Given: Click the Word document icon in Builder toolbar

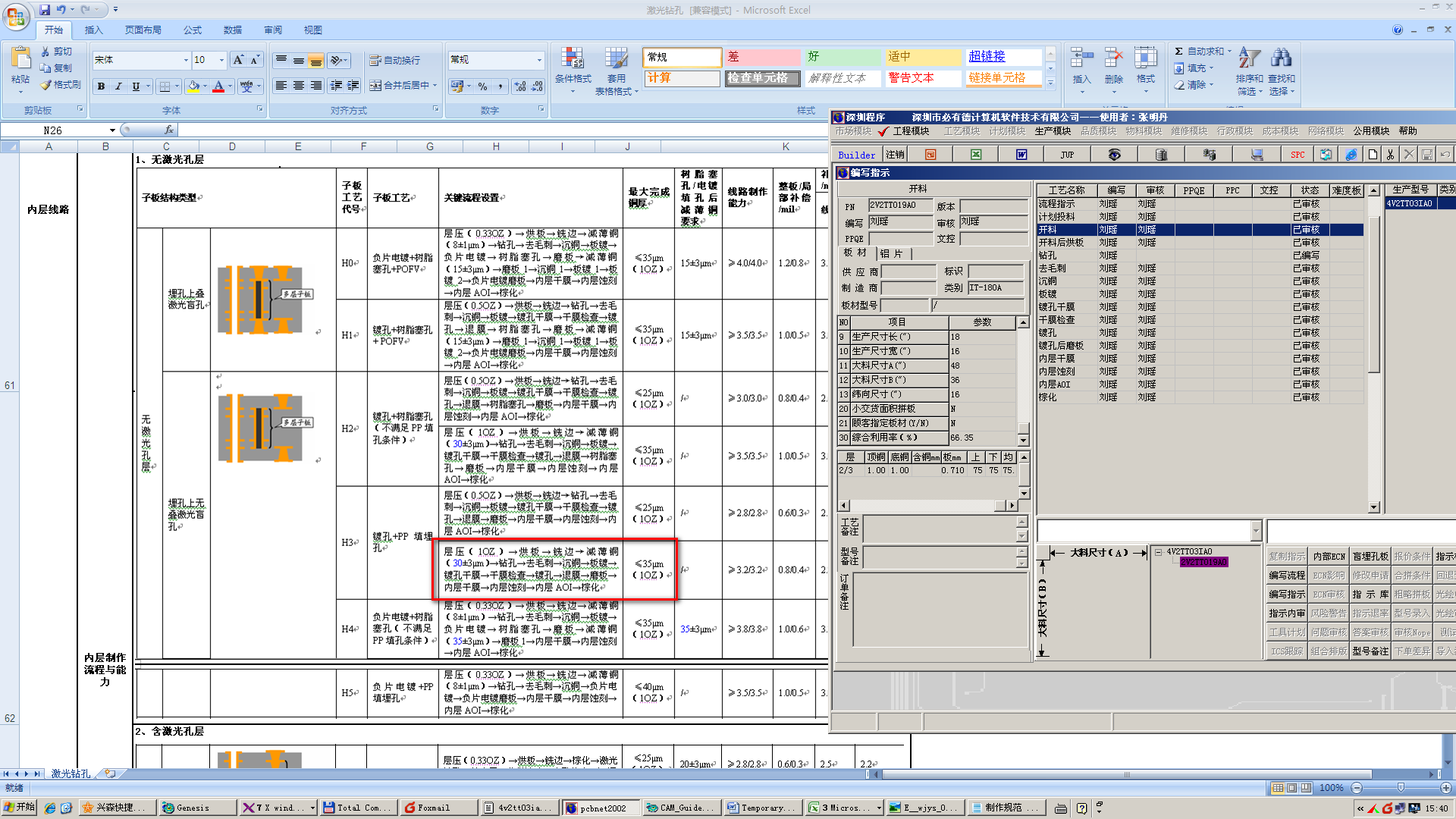Looking at the screenshot, I should click(1021, 155).
